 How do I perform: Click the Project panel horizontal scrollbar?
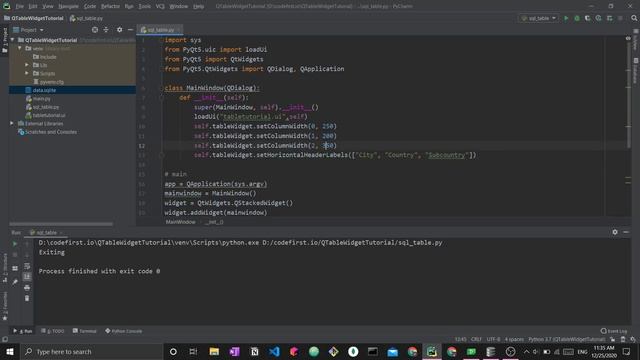(x=61, y=224)
